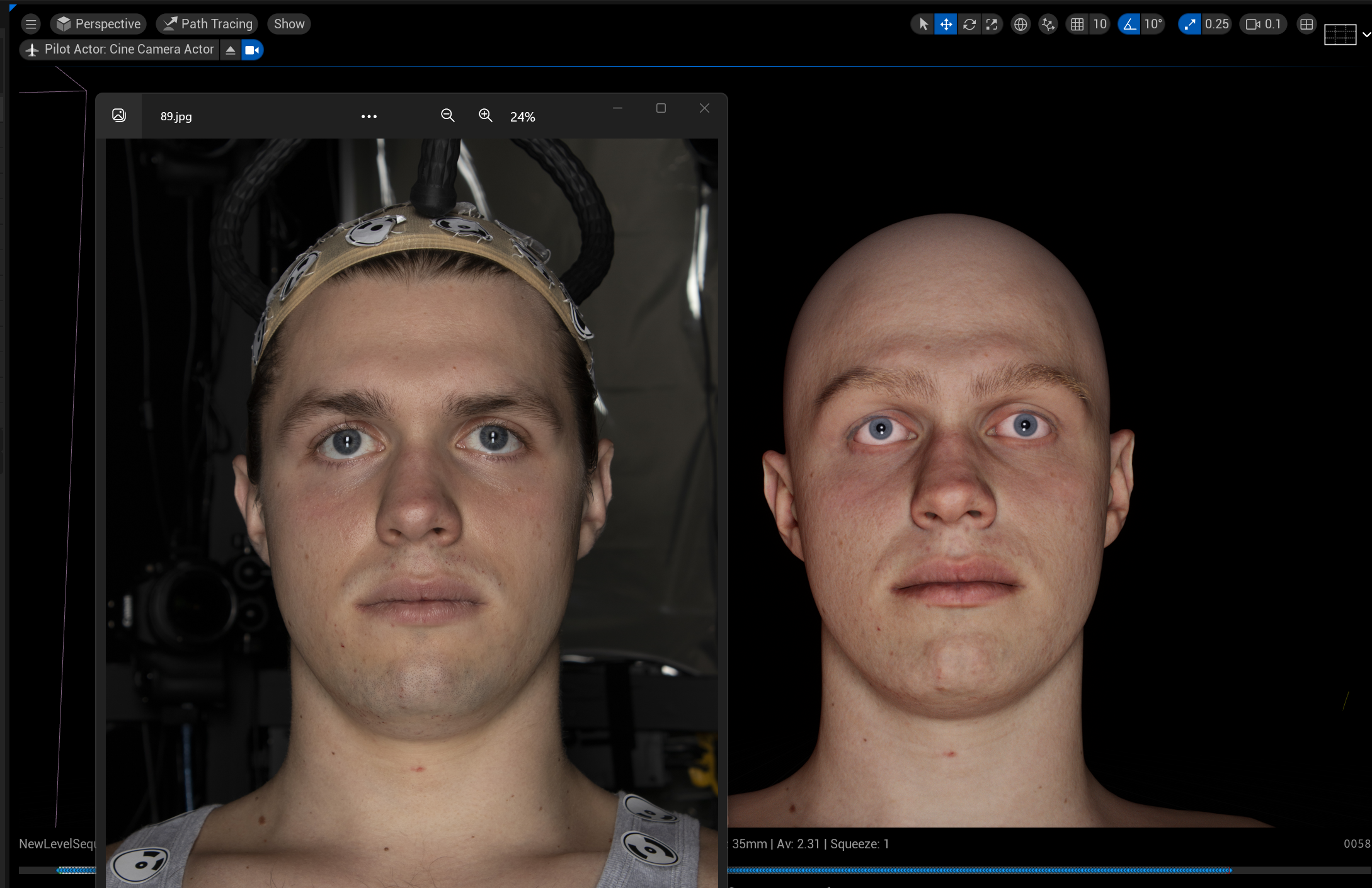Expand the chevron beside composition overlay thumbnail
This screenshot has height=888, width=1372.
pyautogui.click(x=1366, y=35)
